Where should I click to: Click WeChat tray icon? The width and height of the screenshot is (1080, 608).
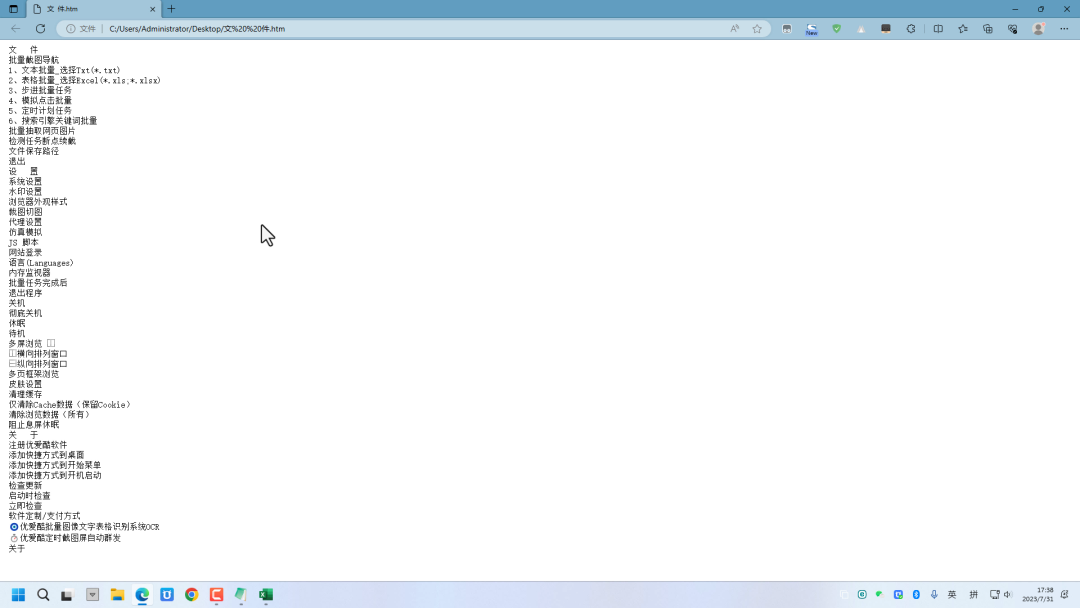point(880,595)
